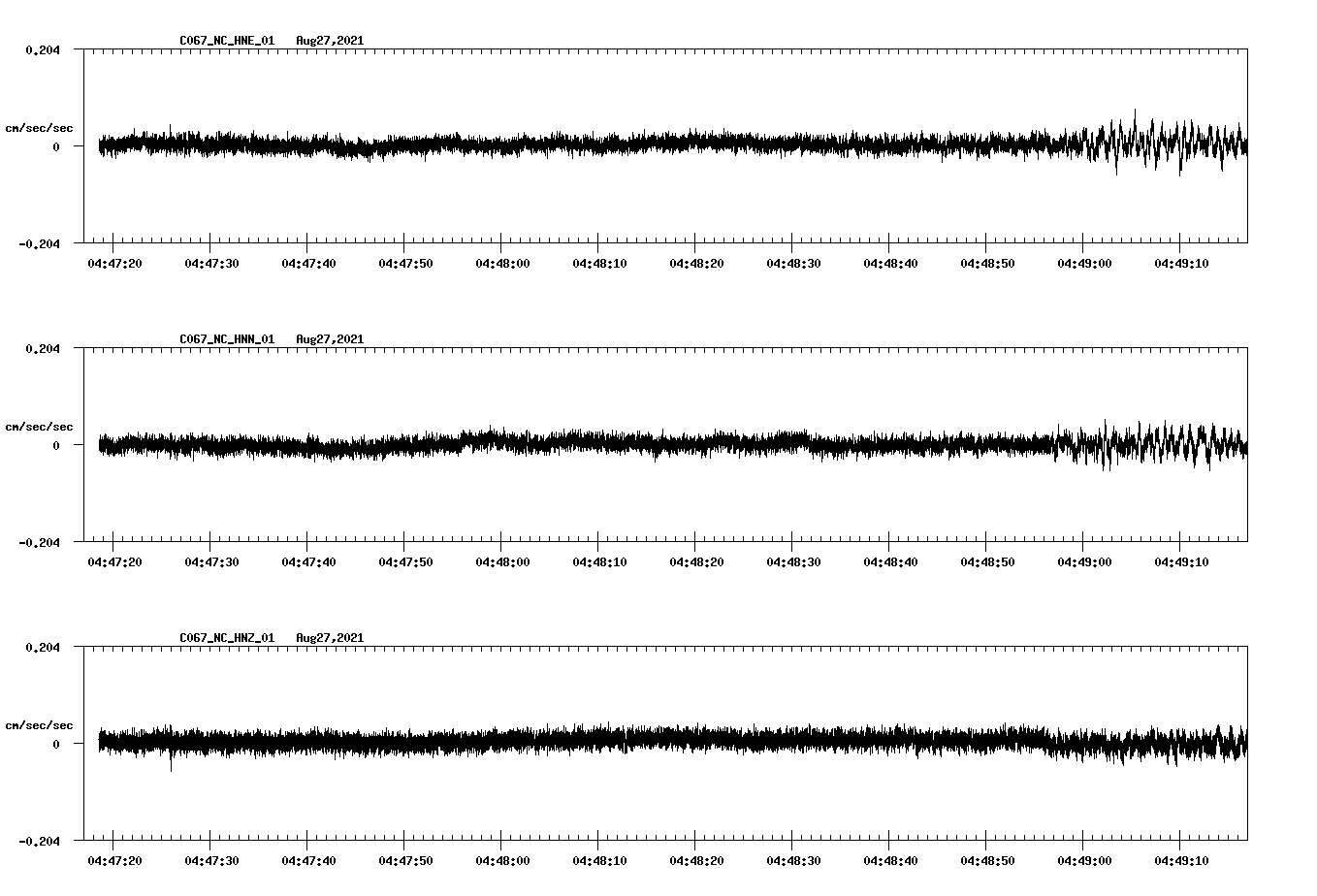Click the zero label on HNN amplitude axis
Viewport: 1317px width, 896px height.
pos(56,445)
